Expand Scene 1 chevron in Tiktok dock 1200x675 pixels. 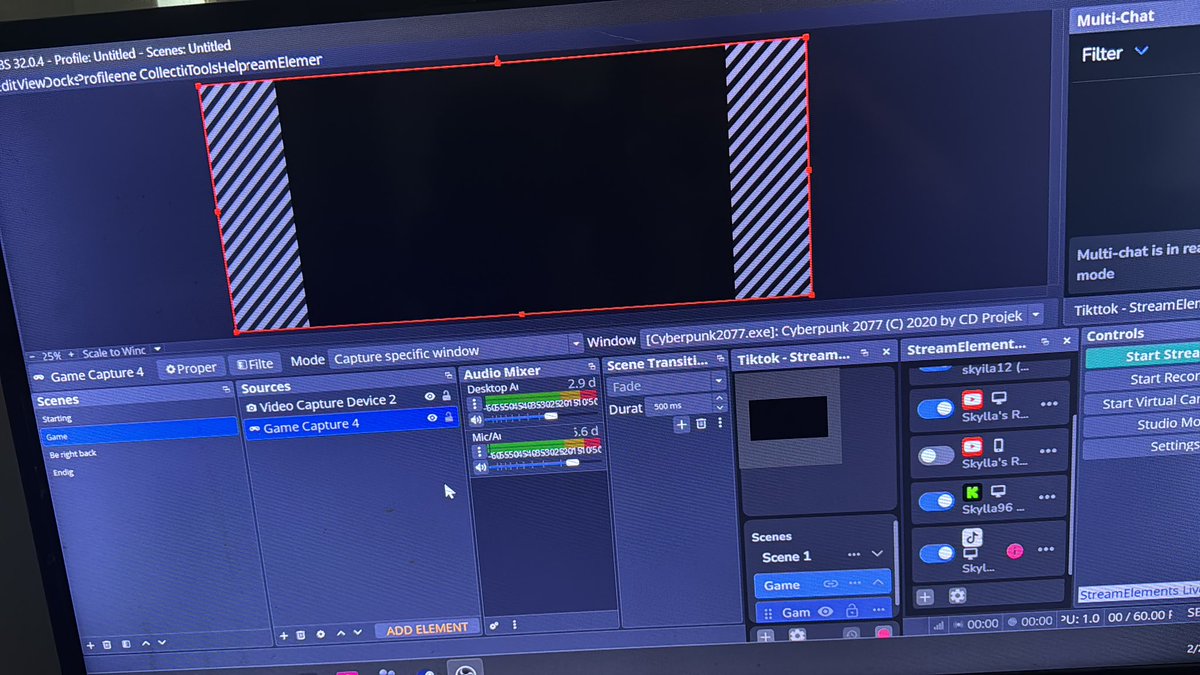(877, 553)
